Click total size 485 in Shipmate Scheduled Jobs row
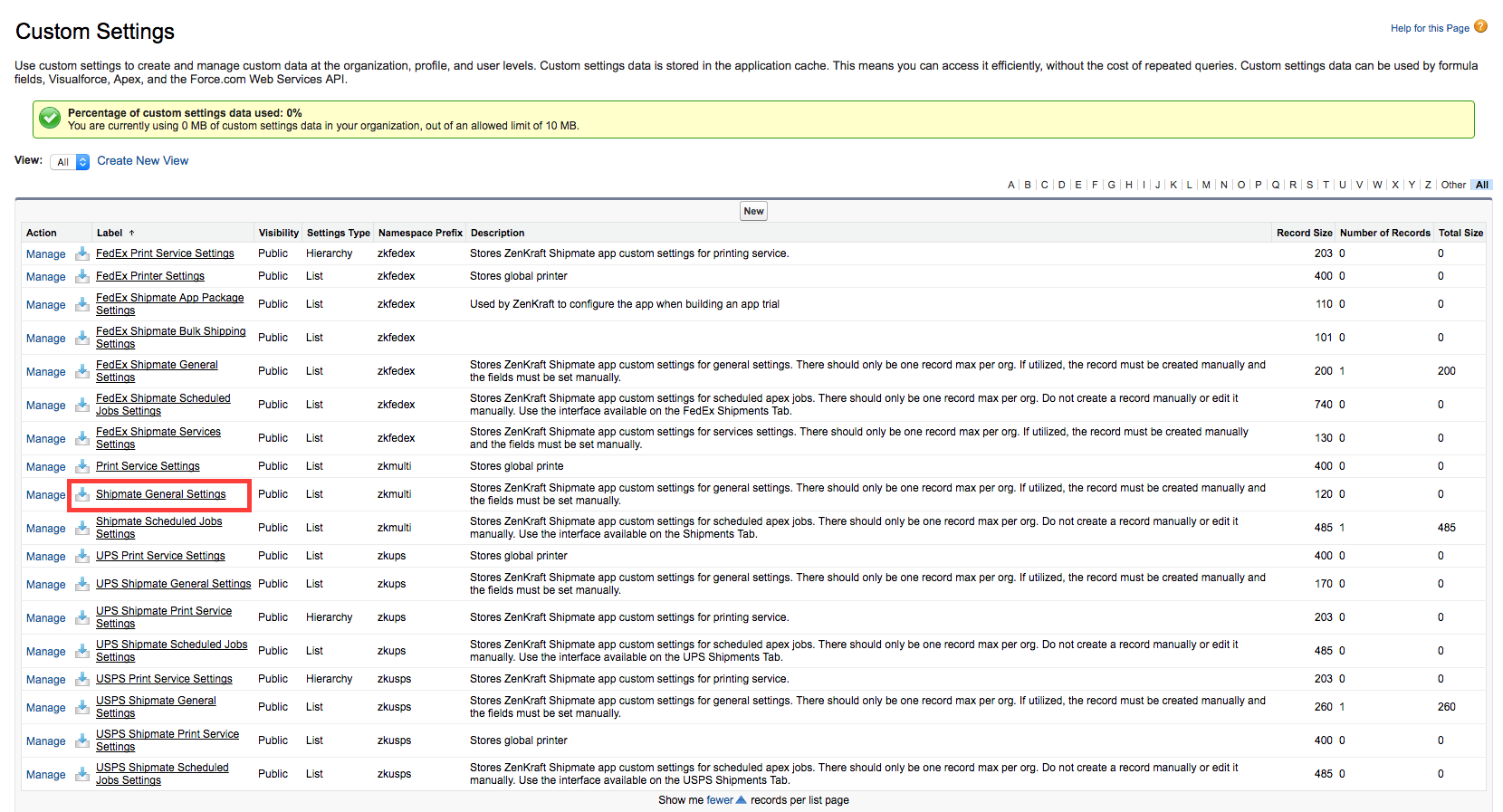This screenshot has width=1503, height=812. [x=1447, y=528]
